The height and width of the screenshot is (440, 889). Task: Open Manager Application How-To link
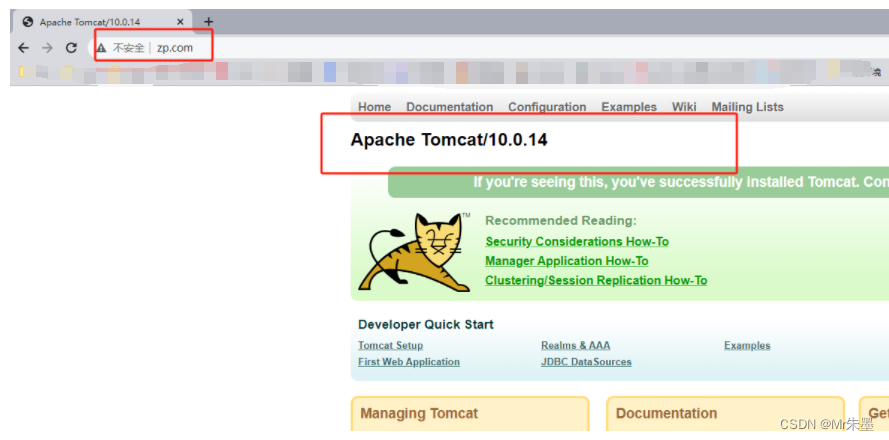pos(566,261)
